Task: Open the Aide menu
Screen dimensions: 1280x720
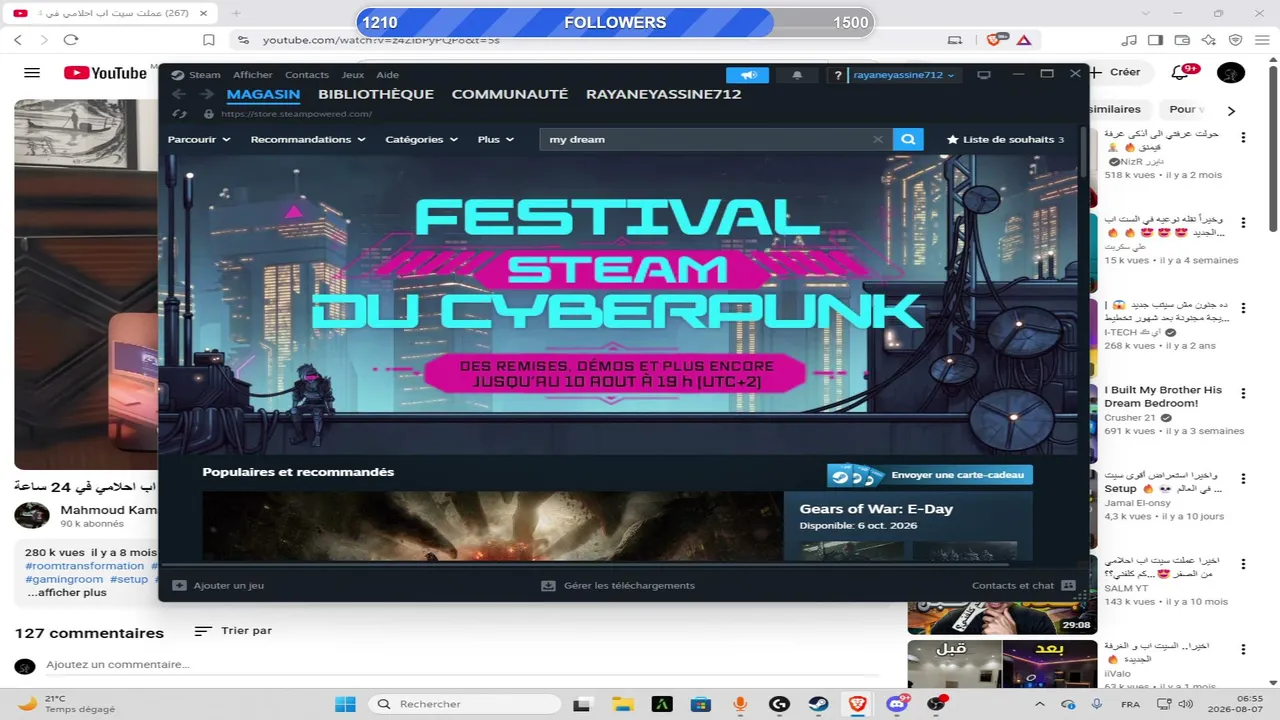Action: pyautogui.click(x=387, y=75)
